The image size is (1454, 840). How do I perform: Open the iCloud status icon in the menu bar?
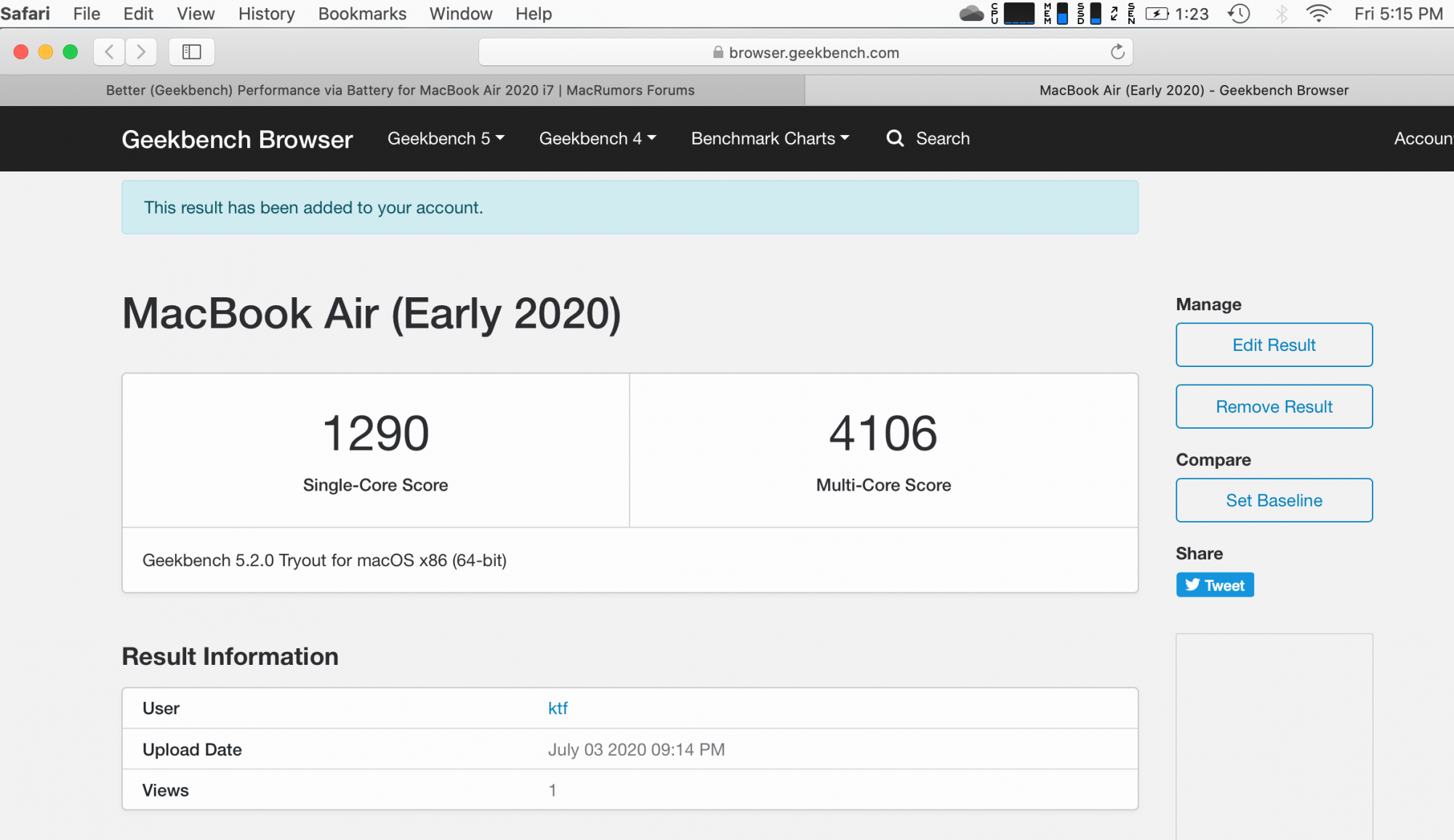[971, 14]
